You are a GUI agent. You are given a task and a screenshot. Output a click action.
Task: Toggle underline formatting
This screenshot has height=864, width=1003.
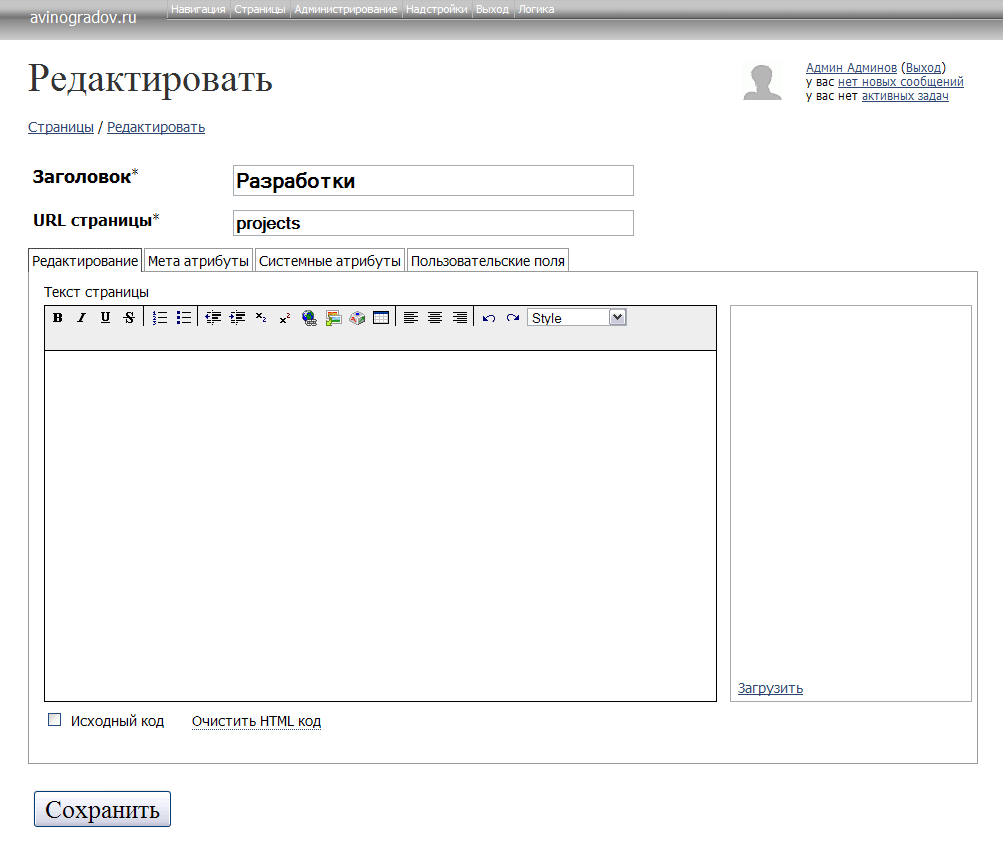(106, 318)
